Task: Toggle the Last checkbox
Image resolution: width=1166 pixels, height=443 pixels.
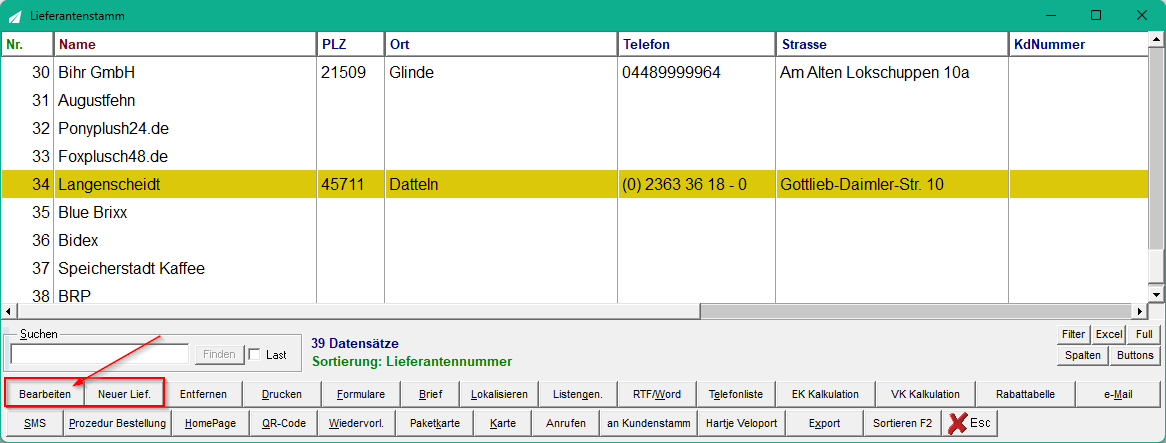Action: 254,355
